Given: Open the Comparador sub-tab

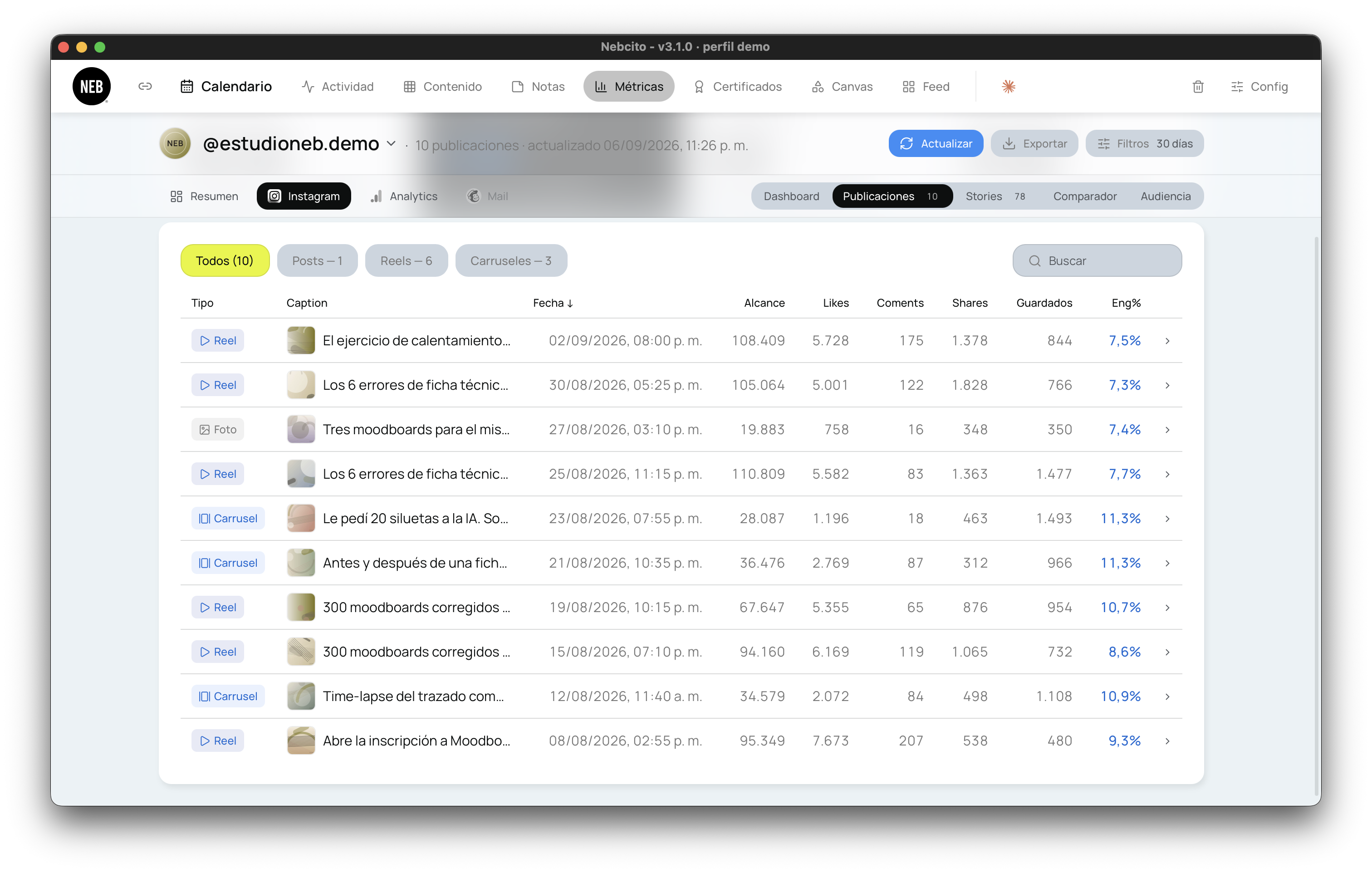Looking at the screenshot, I should pyautogui.click(x=1085, y=196).
